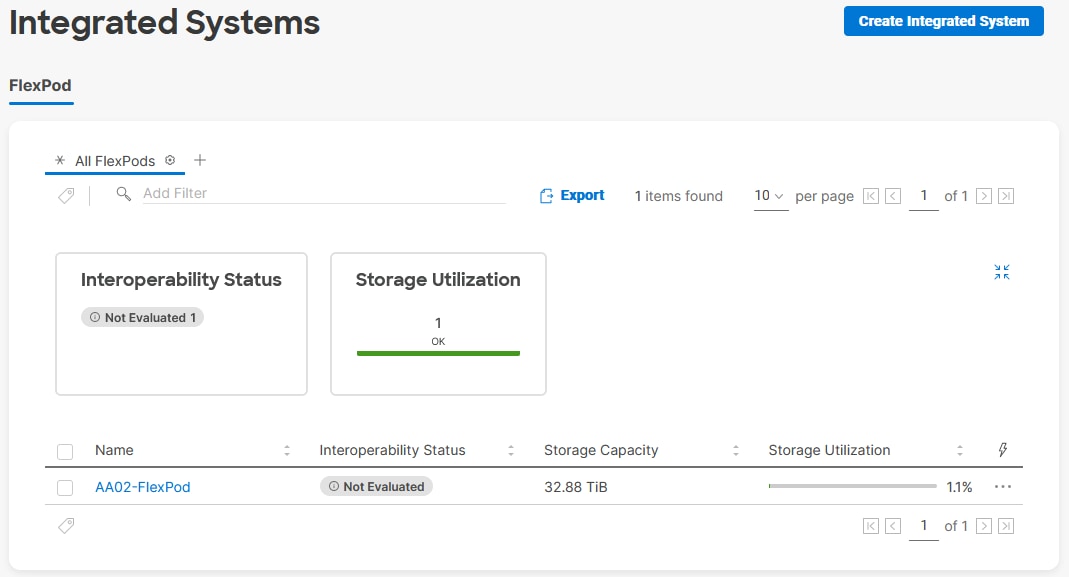The width and height of the screenshot is (1069, 577).
Task: Click the green OK storage utilization bar
Action: click(438, 353)
